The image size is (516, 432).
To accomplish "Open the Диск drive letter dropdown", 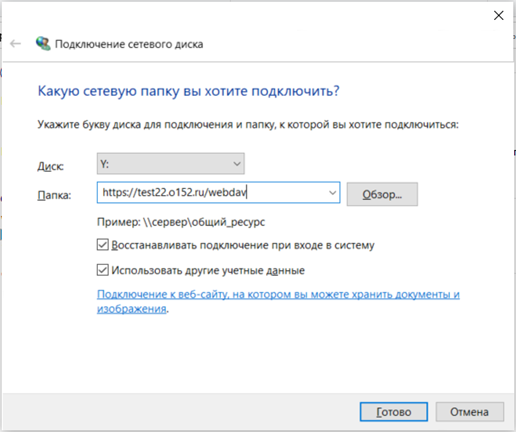I will 171,164.
